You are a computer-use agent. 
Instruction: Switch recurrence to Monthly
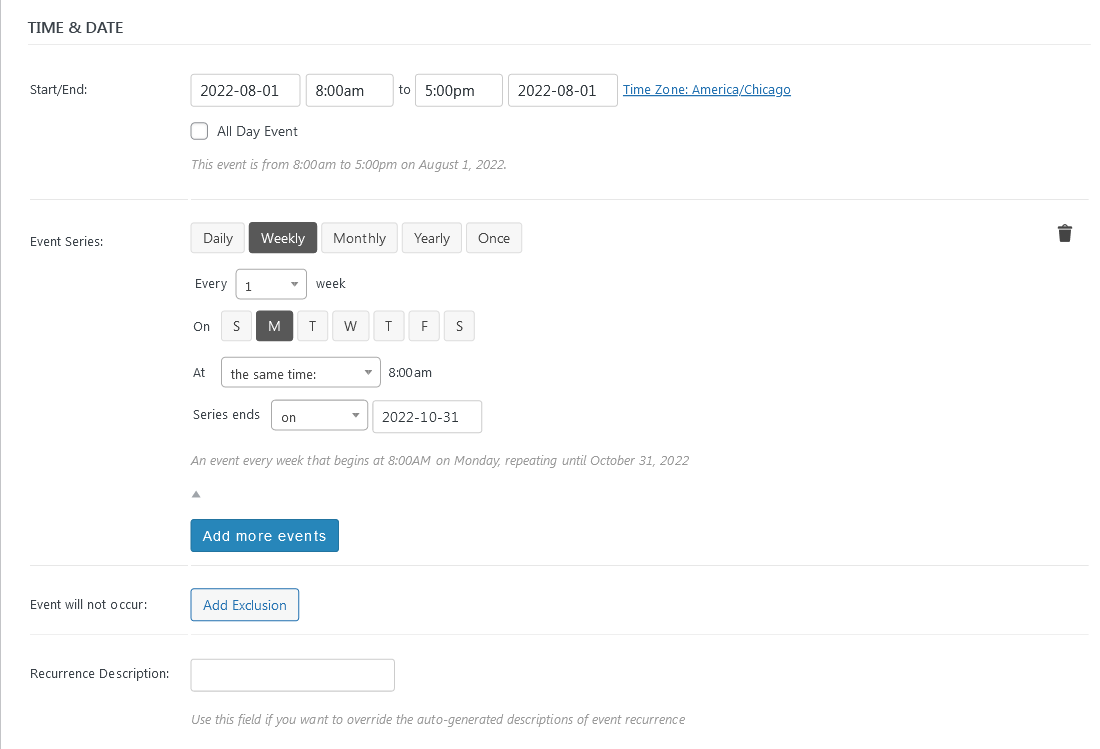tap(359, 238)
